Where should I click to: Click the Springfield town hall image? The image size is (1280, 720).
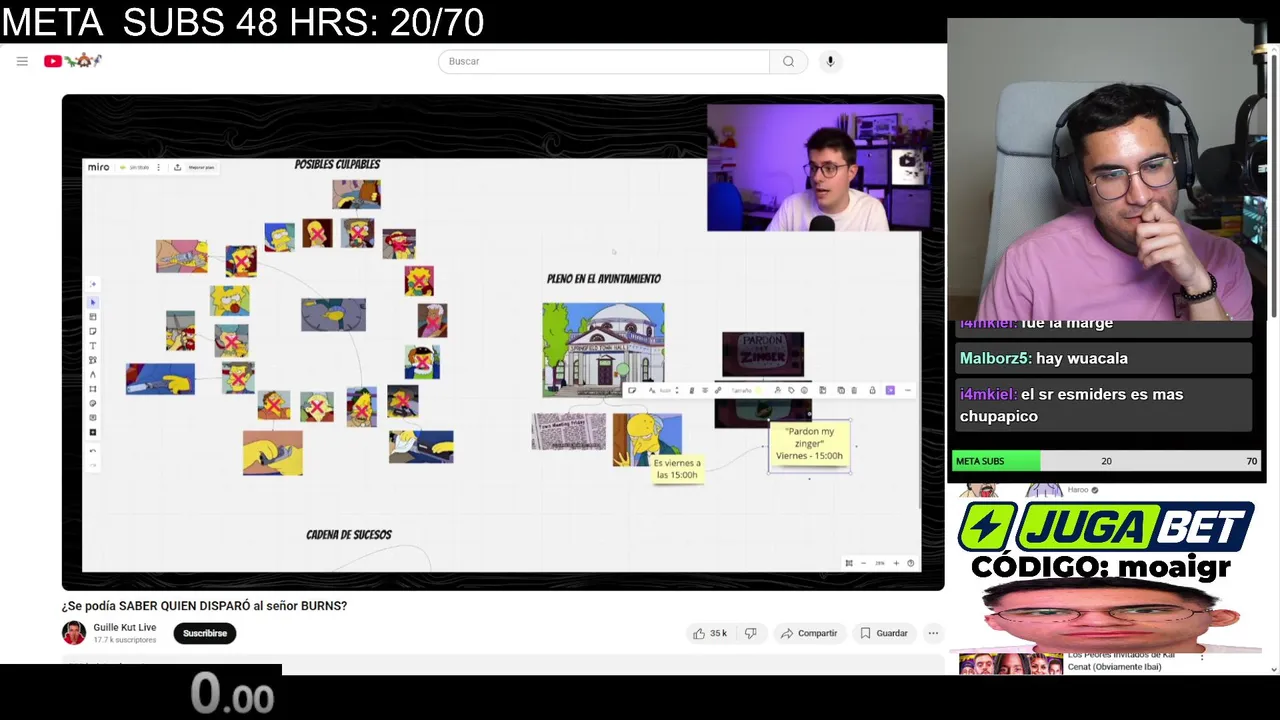coord(603,349)
